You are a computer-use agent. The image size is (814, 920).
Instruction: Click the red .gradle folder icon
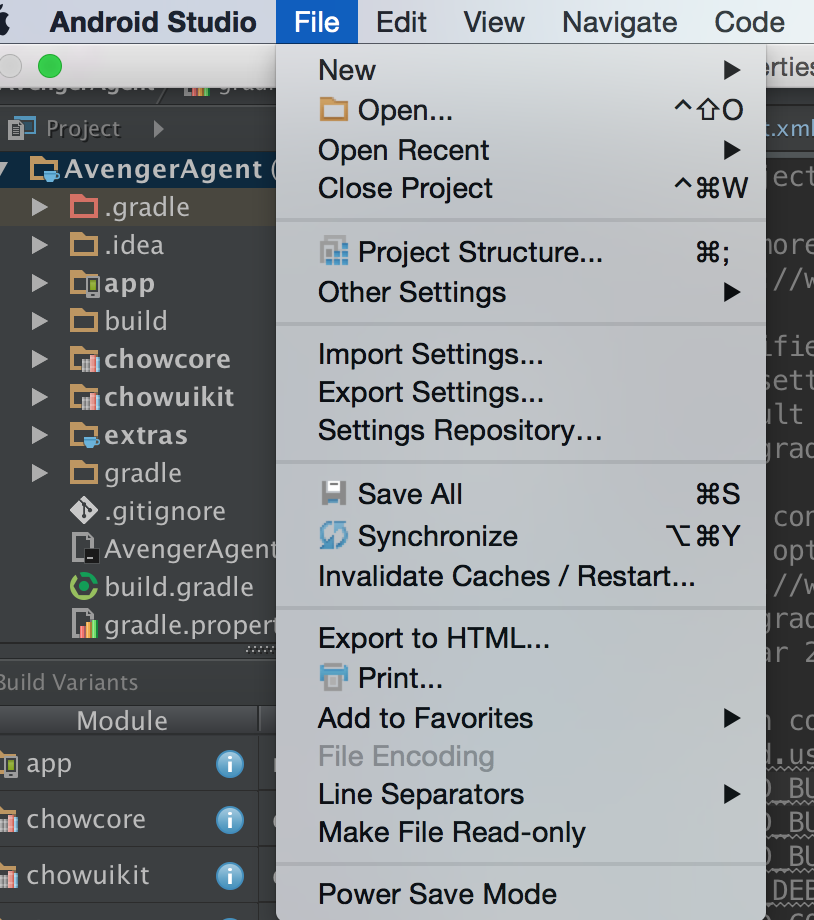[83, 207]
